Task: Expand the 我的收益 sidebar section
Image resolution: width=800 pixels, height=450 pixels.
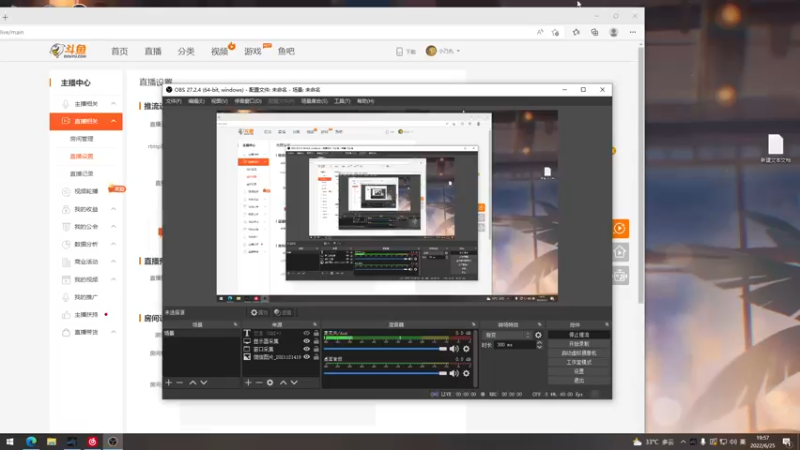Action: click(113, 209)
